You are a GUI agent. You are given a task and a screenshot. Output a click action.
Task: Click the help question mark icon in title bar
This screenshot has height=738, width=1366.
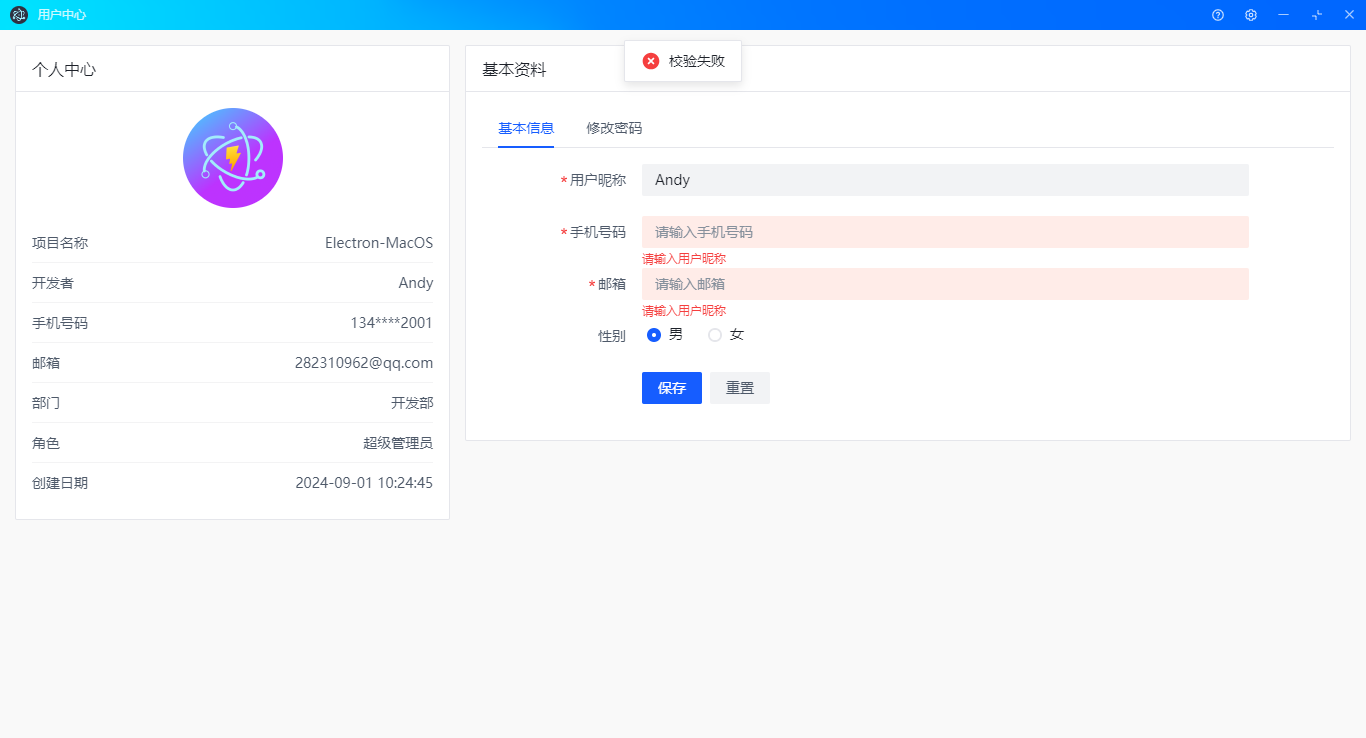(1217, 15)
